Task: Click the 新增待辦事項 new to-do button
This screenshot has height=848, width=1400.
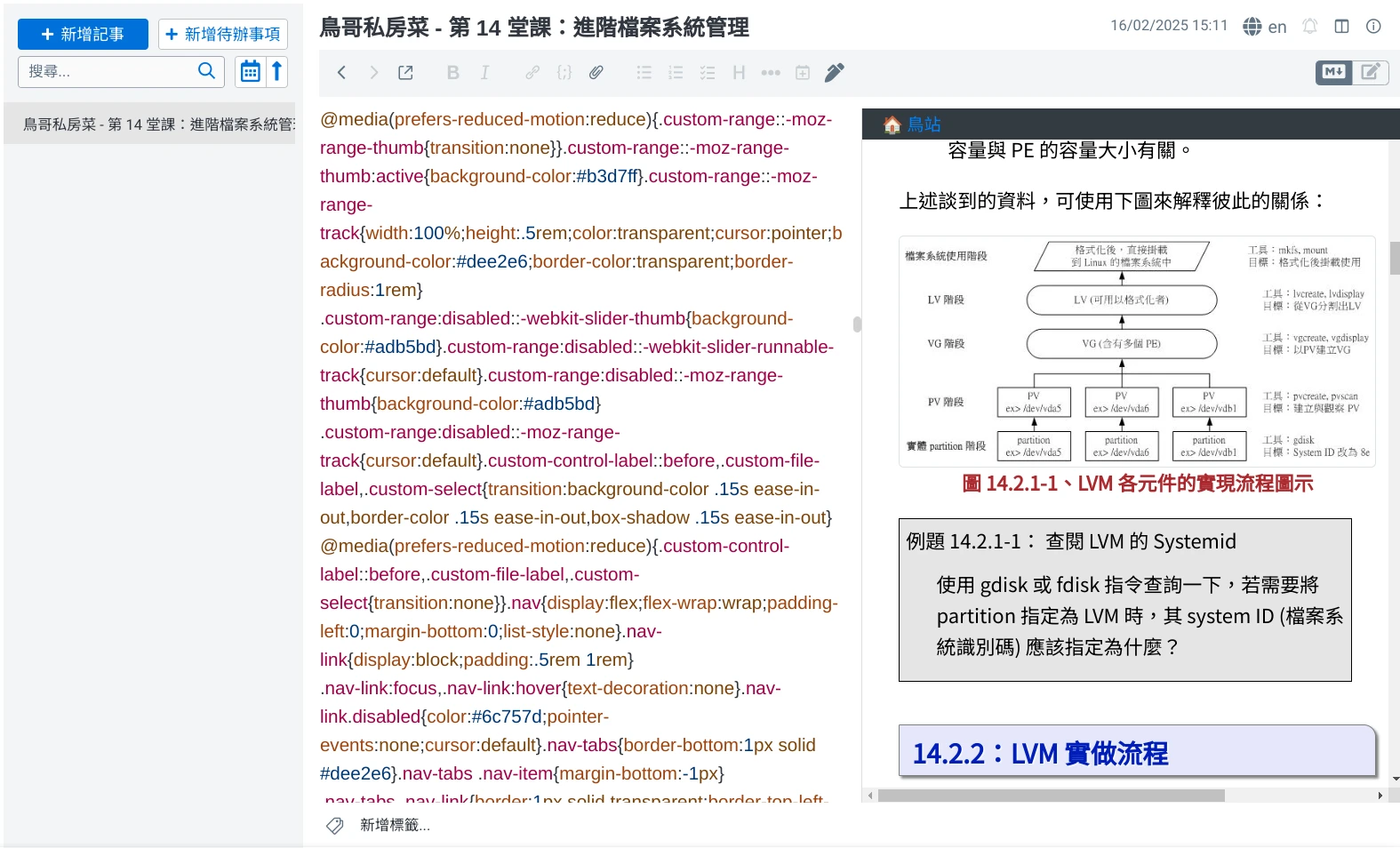Action: coord(223,34)
